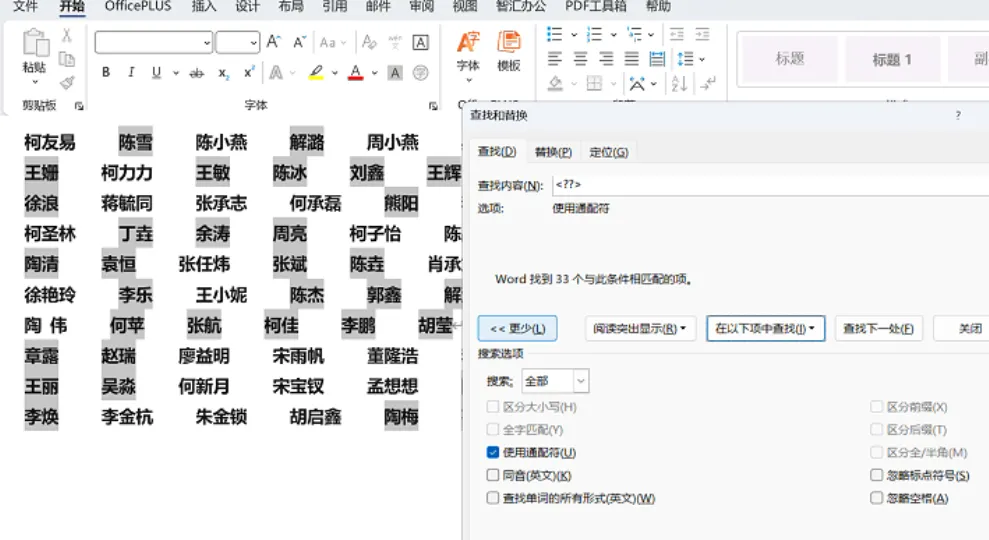Open the 引用 ribbon tab
The width and height of the screenshot is (989, 540).
click(334, 6)
